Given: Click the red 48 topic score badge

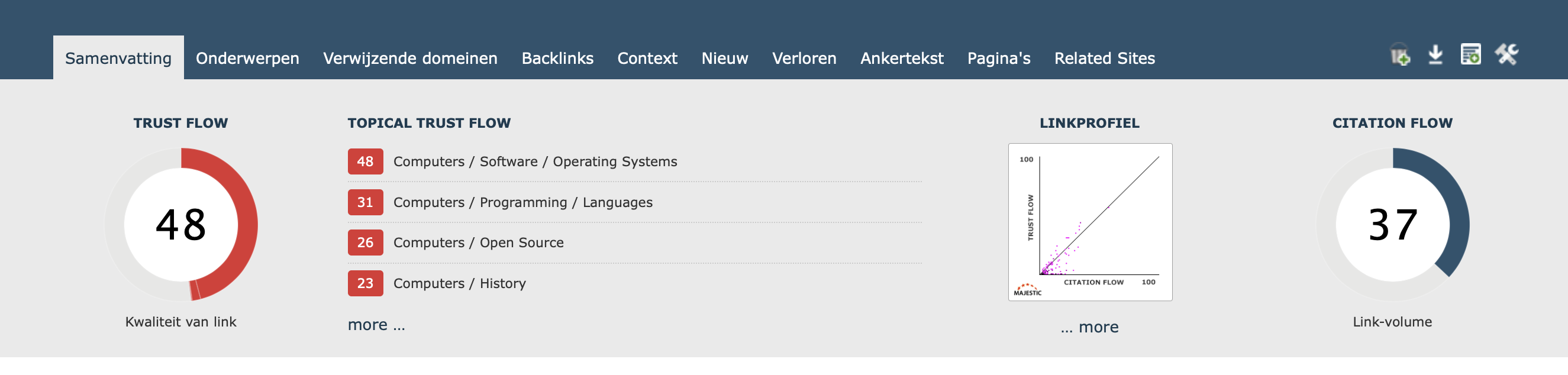Looking at the screenshot, I should point(365,161).
